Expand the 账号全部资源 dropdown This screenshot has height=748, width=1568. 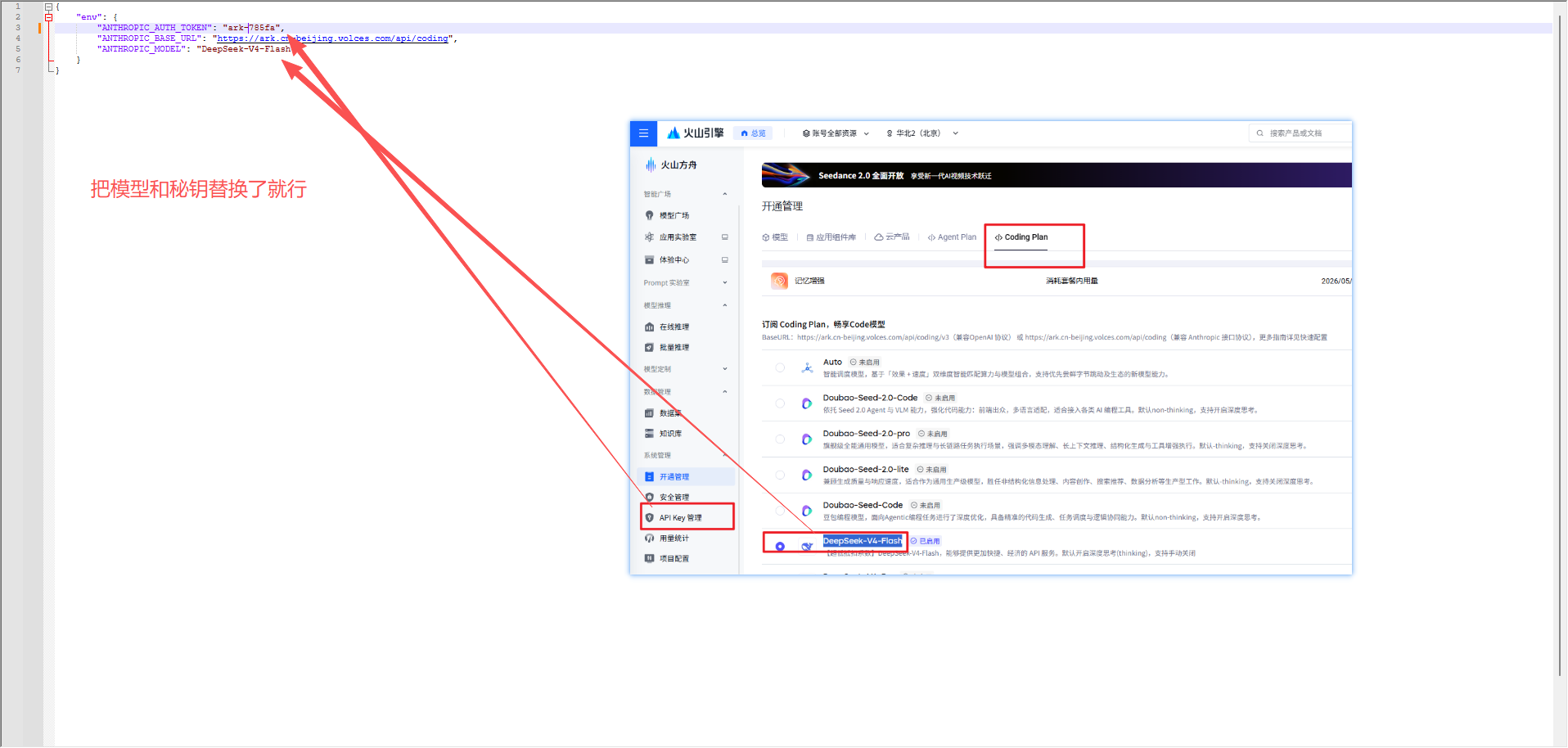tap(836, 133)
